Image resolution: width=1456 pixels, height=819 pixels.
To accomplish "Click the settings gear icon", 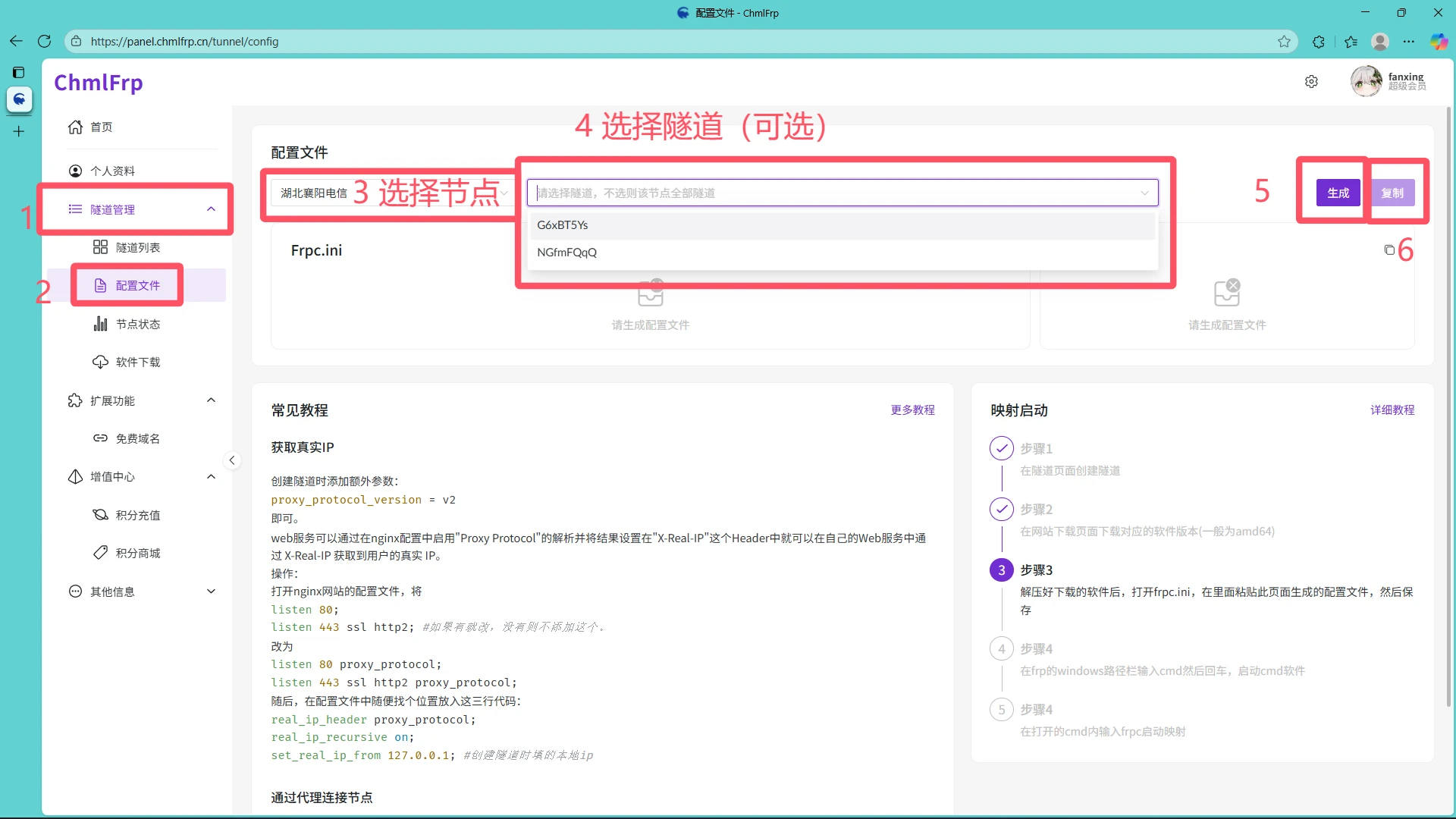I will click(1311, 81).
